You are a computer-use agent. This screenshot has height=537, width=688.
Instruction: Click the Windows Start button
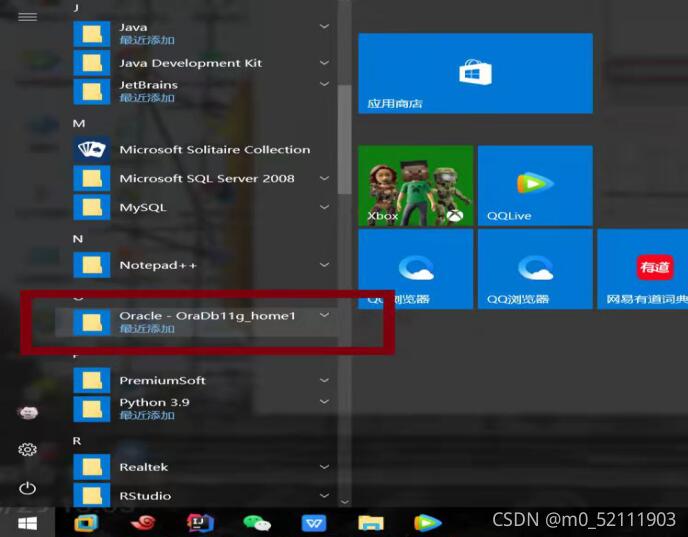[27, 522]
